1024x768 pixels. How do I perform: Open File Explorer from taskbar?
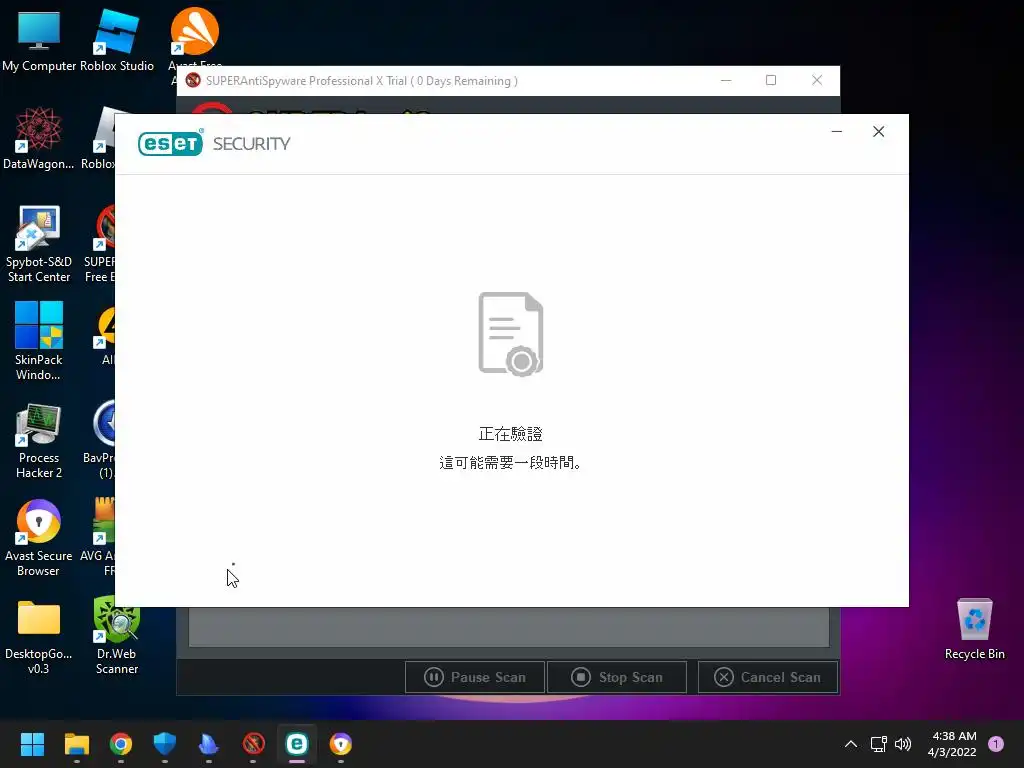tap(76, 744)
